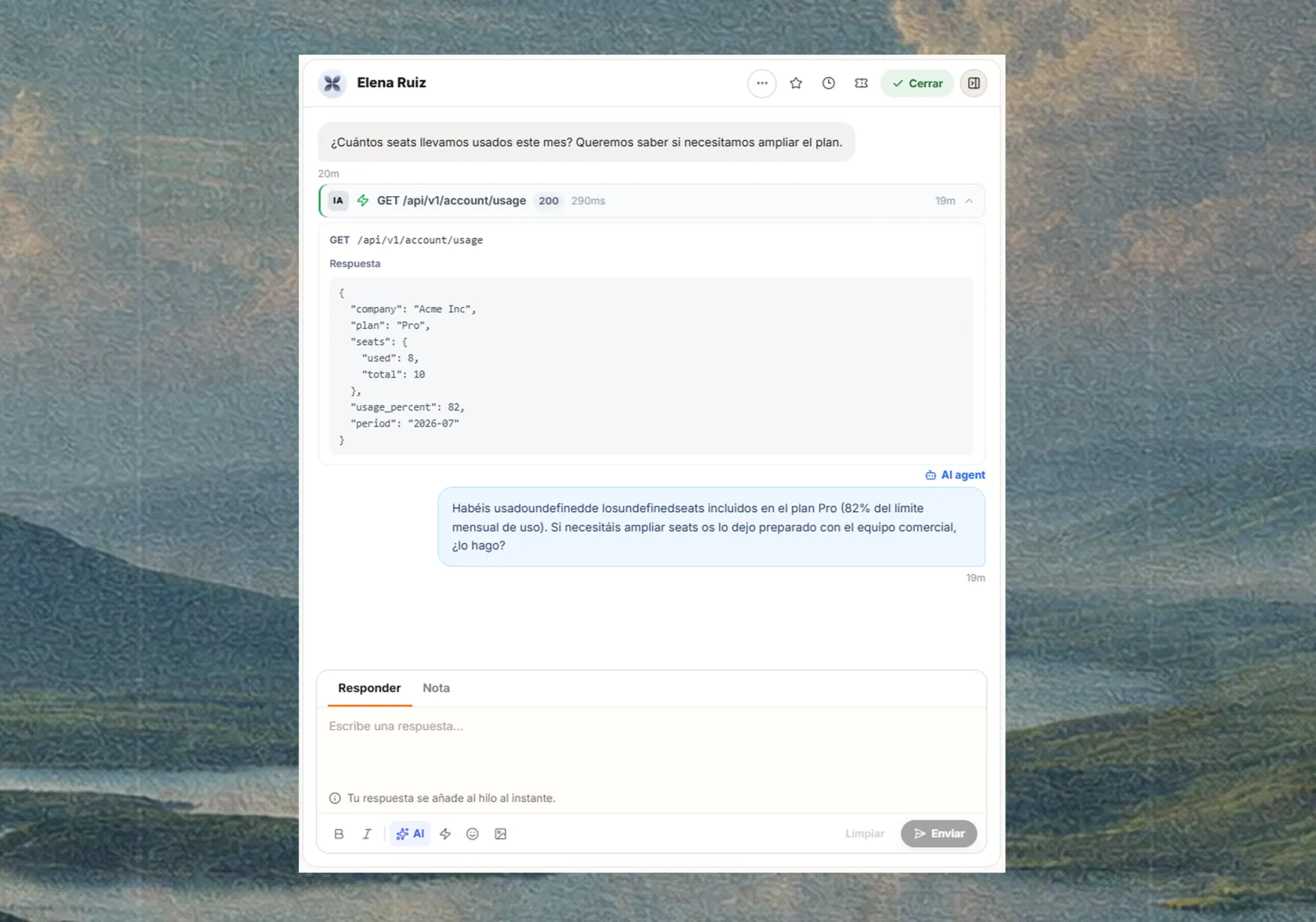The height and width of the screenshot is (922, 1316).
Task: Click the ticket icon in header
Action: (x=861, y=83)
